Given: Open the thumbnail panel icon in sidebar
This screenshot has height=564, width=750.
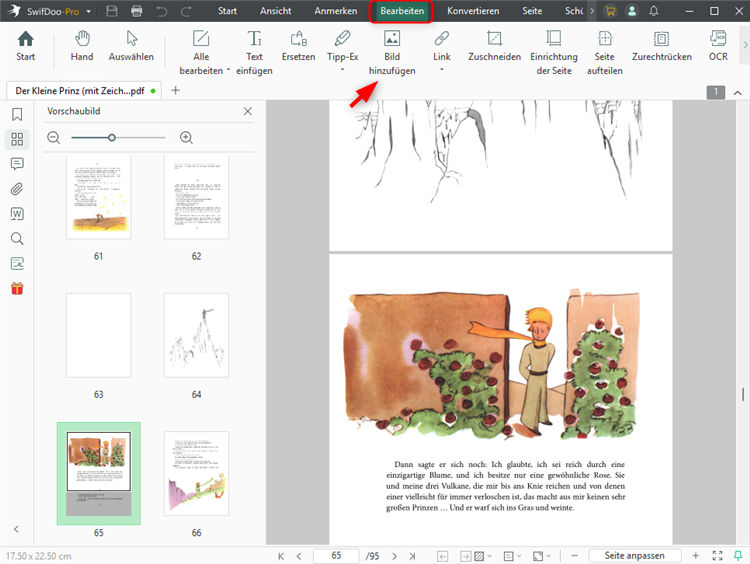Looking at the screenshot, I should pos(17,139).
